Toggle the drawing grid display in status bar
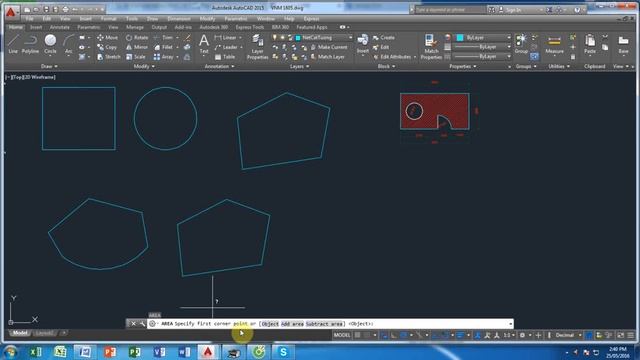Viewport: 640px width, 360px height. [358, 335]
